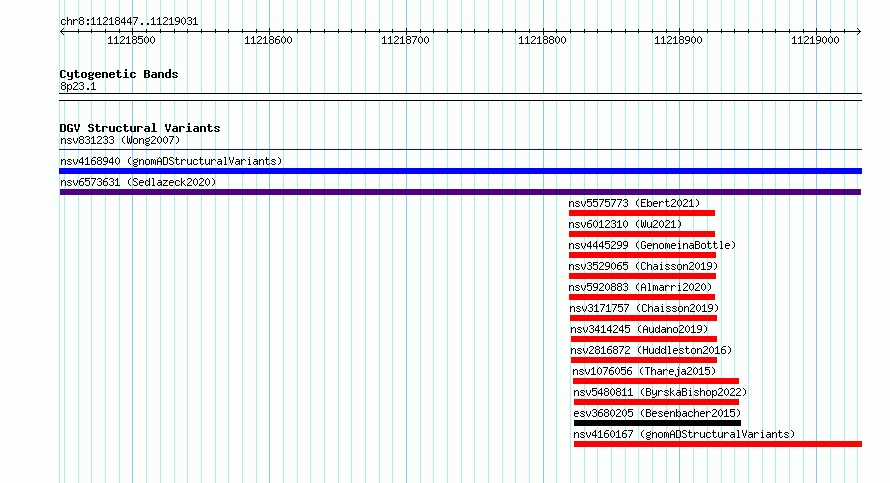The height and width of the screenshot is (483, 890).
Task: Select the 8p23.1 band label
Action: 78,87
